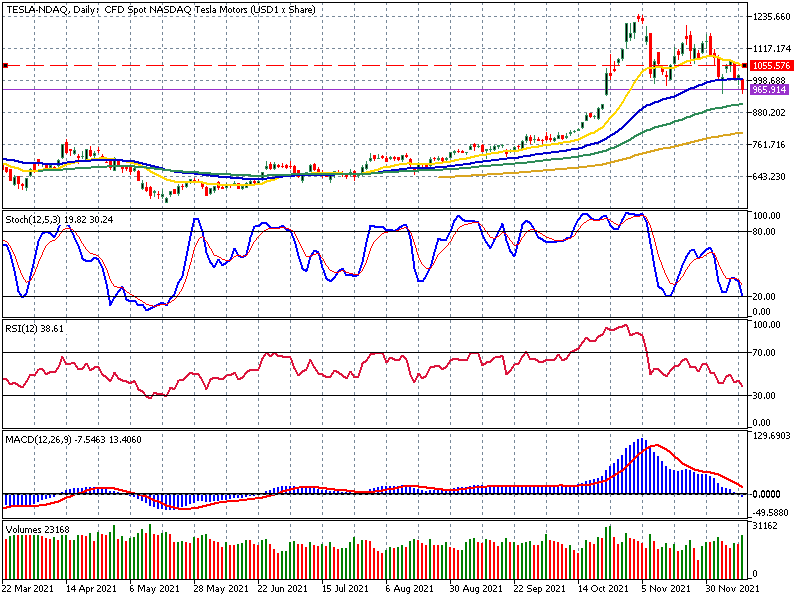Click the 761.716 price axis value
Viewport: 800px width, 600px height.
(769, 145)
